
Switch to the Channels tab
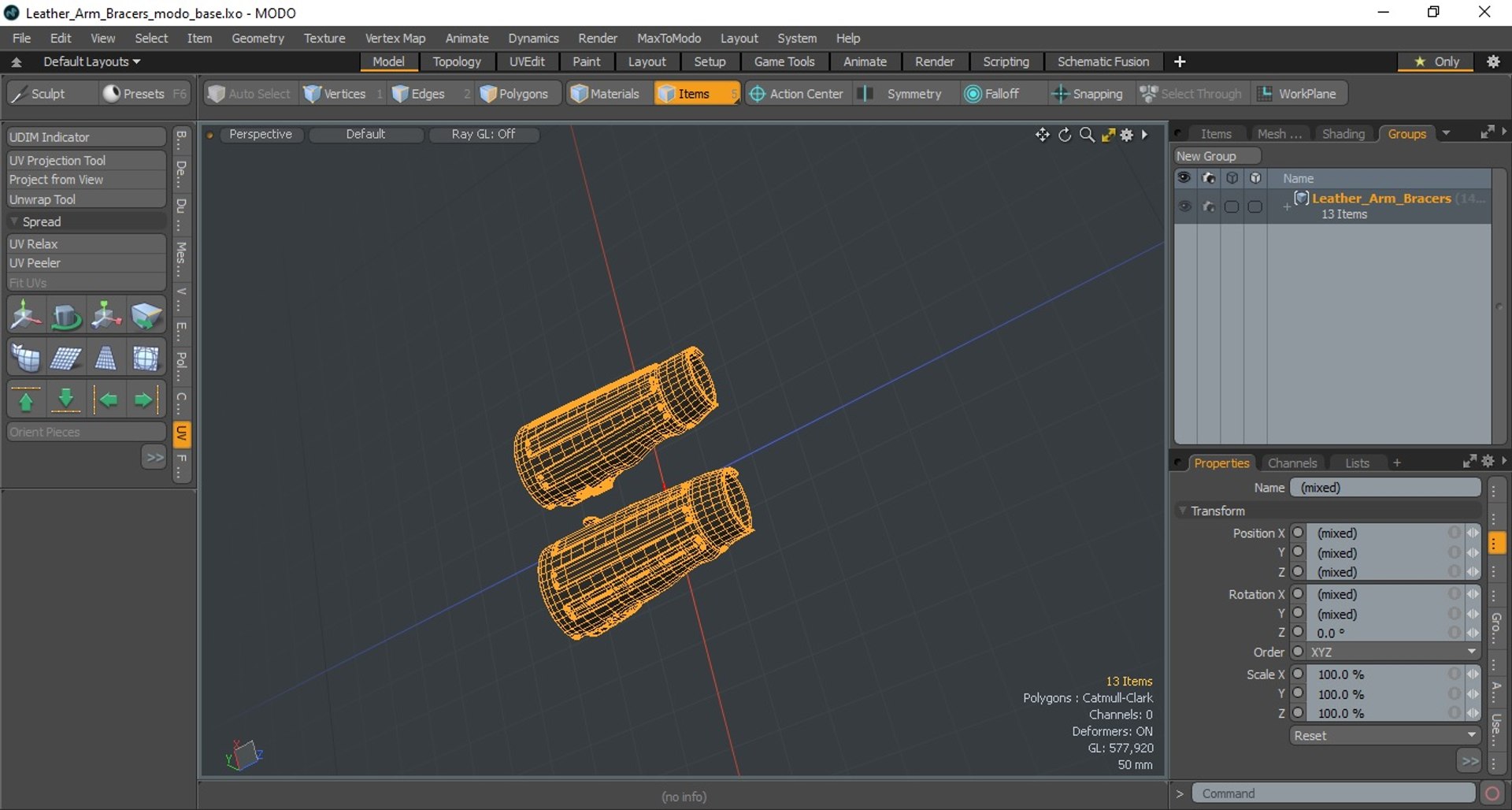click(x=1291, y=463)
